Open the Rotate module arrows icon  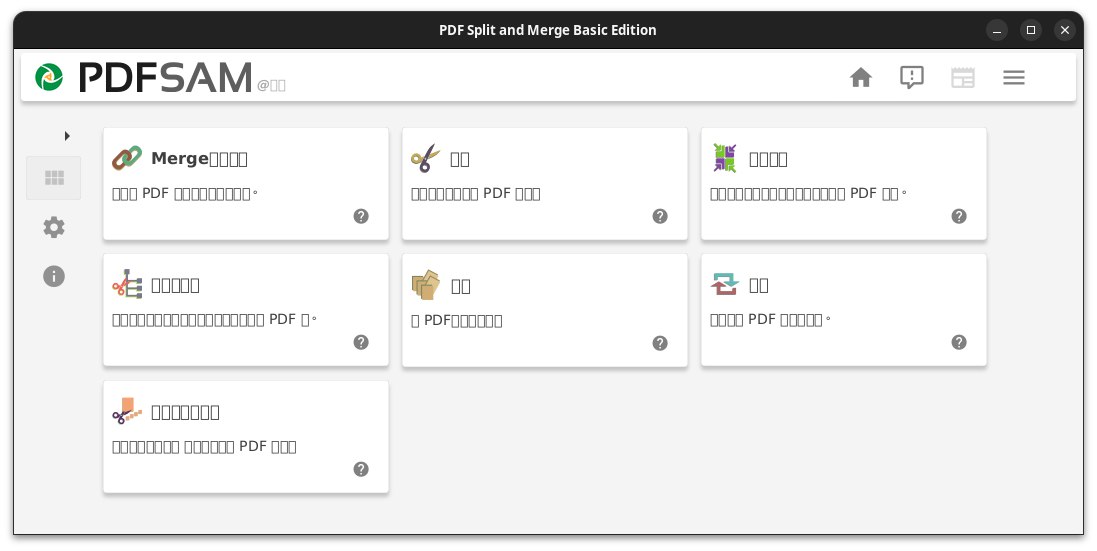(x=724, y=285)
